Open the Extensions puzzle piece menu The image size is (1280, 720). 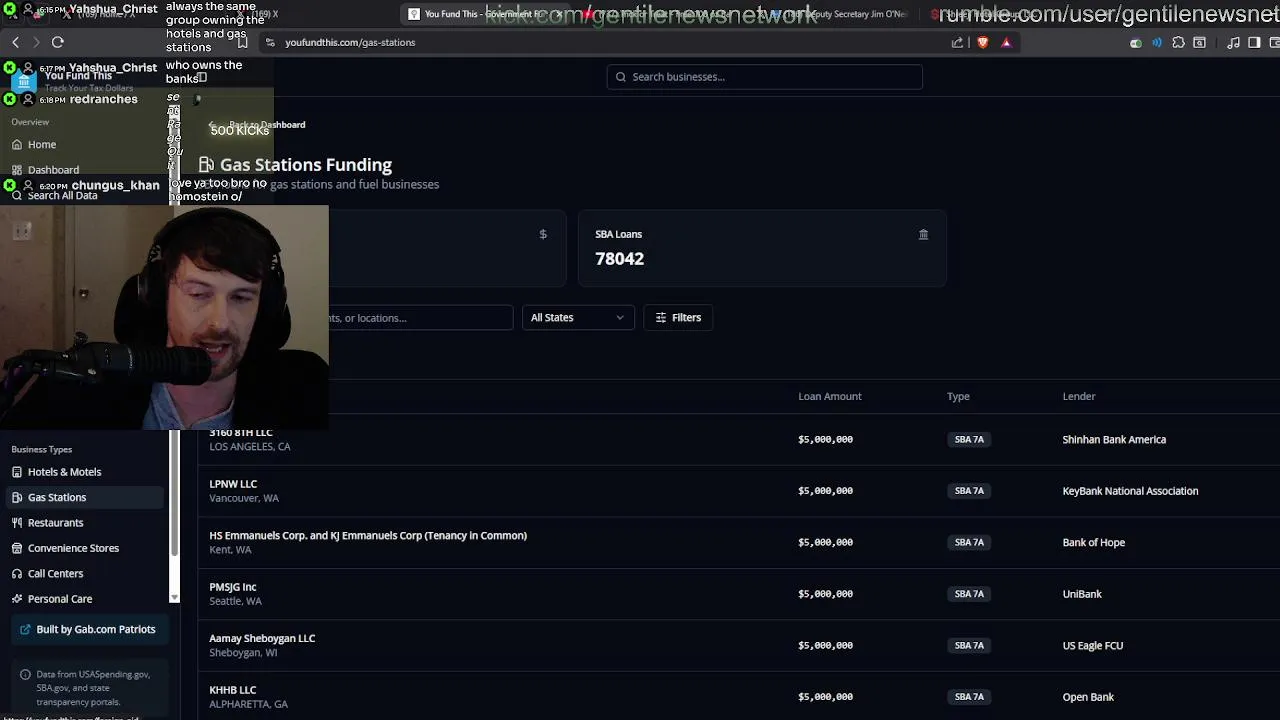click(x=1179, y=42)
